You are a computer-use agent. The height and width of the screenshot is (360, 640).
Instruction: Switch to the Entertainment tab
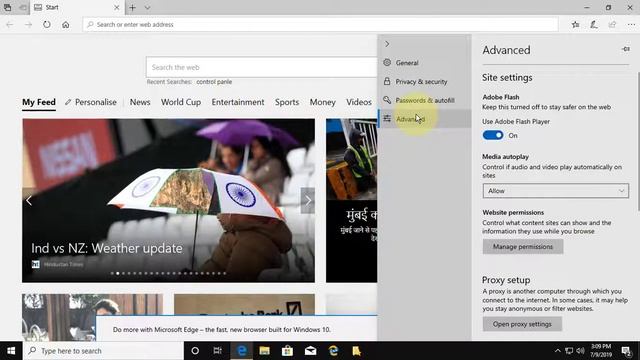point(238,102)
